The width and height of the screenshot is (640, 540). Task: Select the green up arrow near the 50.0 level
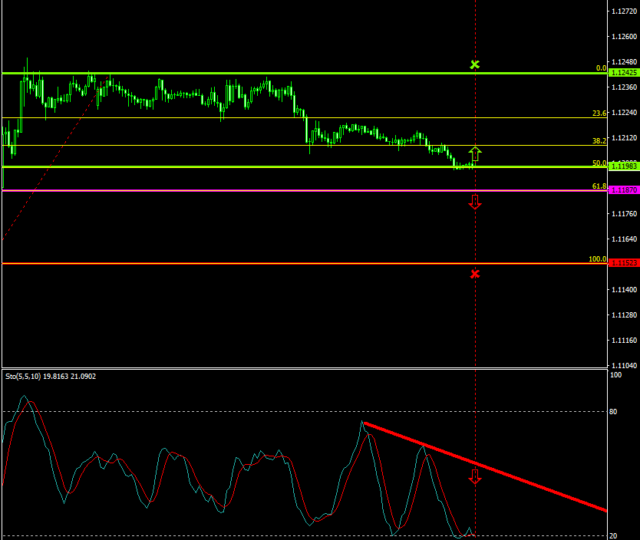(x=475, y=153)
